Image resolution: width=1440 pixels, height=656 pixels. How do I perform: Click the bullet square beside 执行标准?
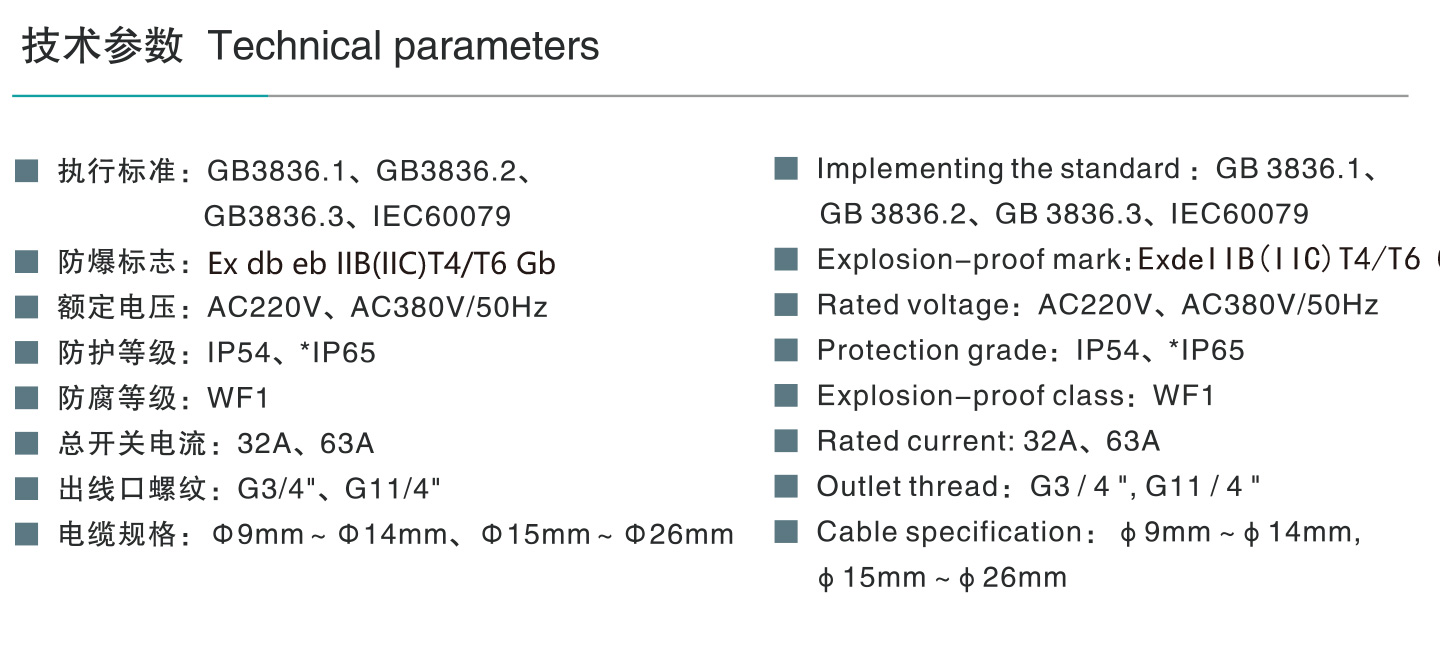(x=26, y=171)
